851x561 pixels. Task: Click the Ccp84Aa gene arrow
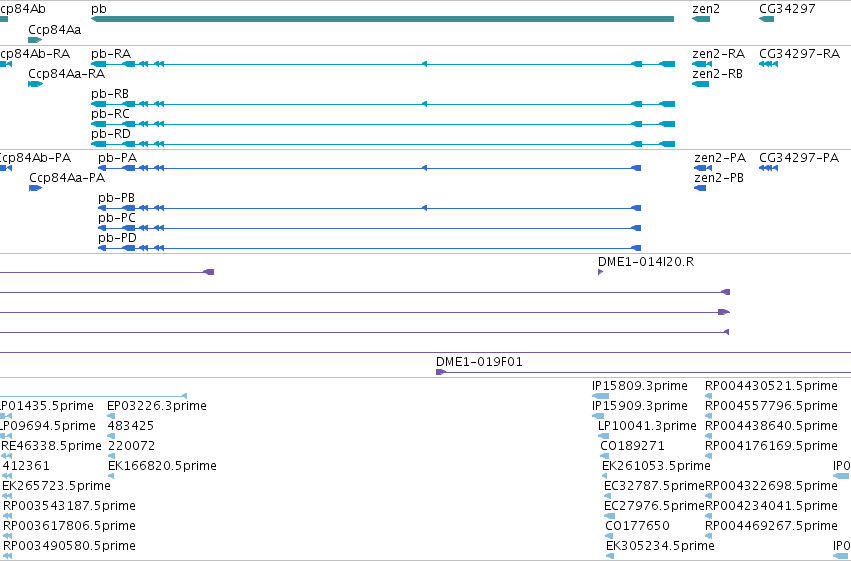pyautogui.click(x=35, y=40)
